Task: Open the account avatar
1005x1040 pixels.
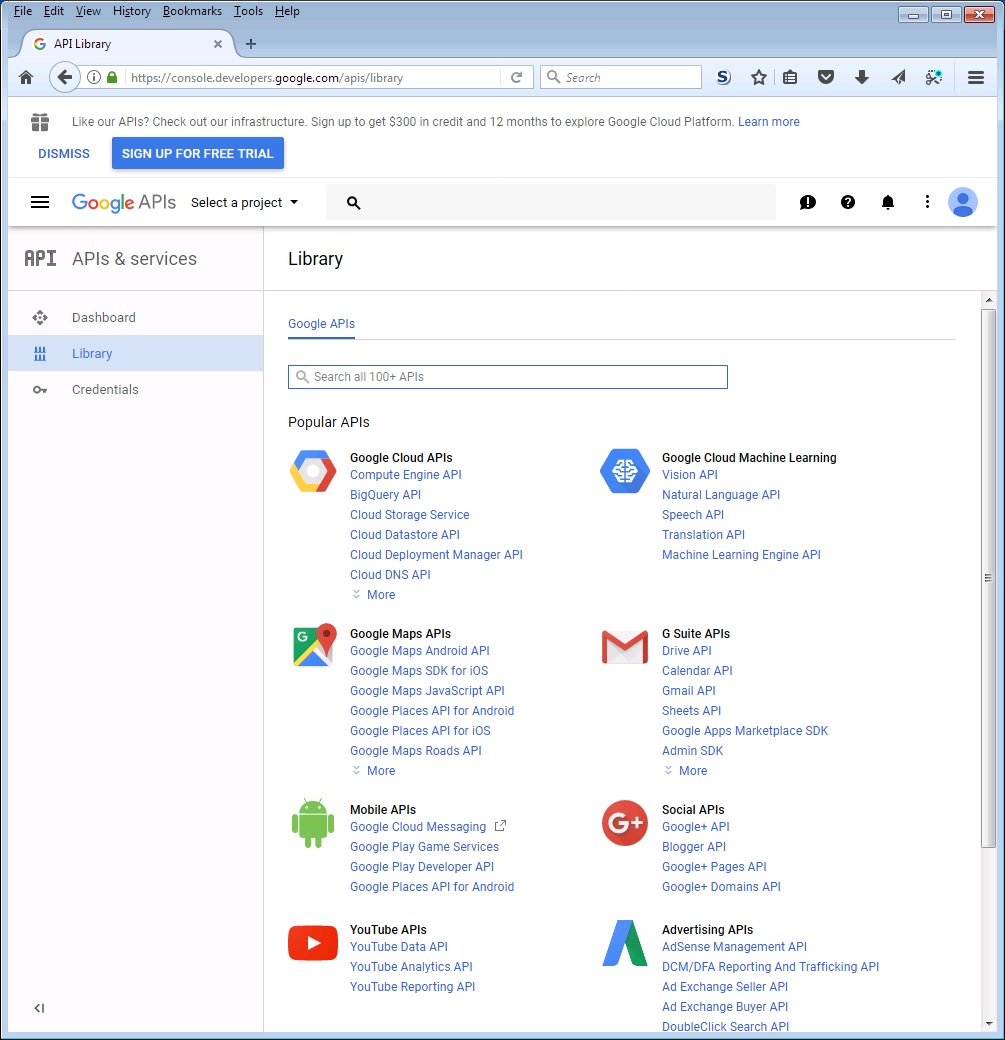Action: pos(963,202)
